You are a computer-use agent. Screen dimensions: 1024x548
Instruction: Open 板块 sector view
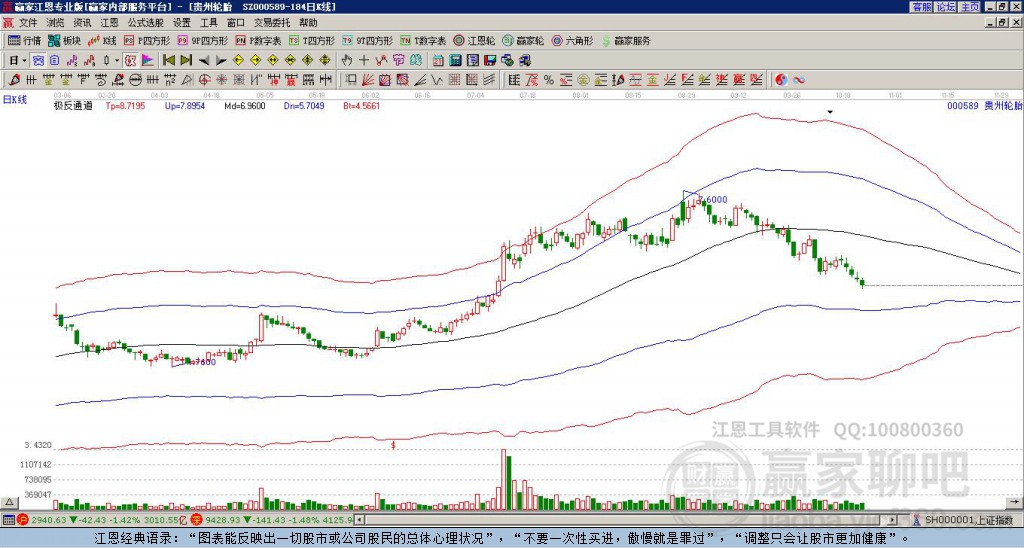[64, 40]
